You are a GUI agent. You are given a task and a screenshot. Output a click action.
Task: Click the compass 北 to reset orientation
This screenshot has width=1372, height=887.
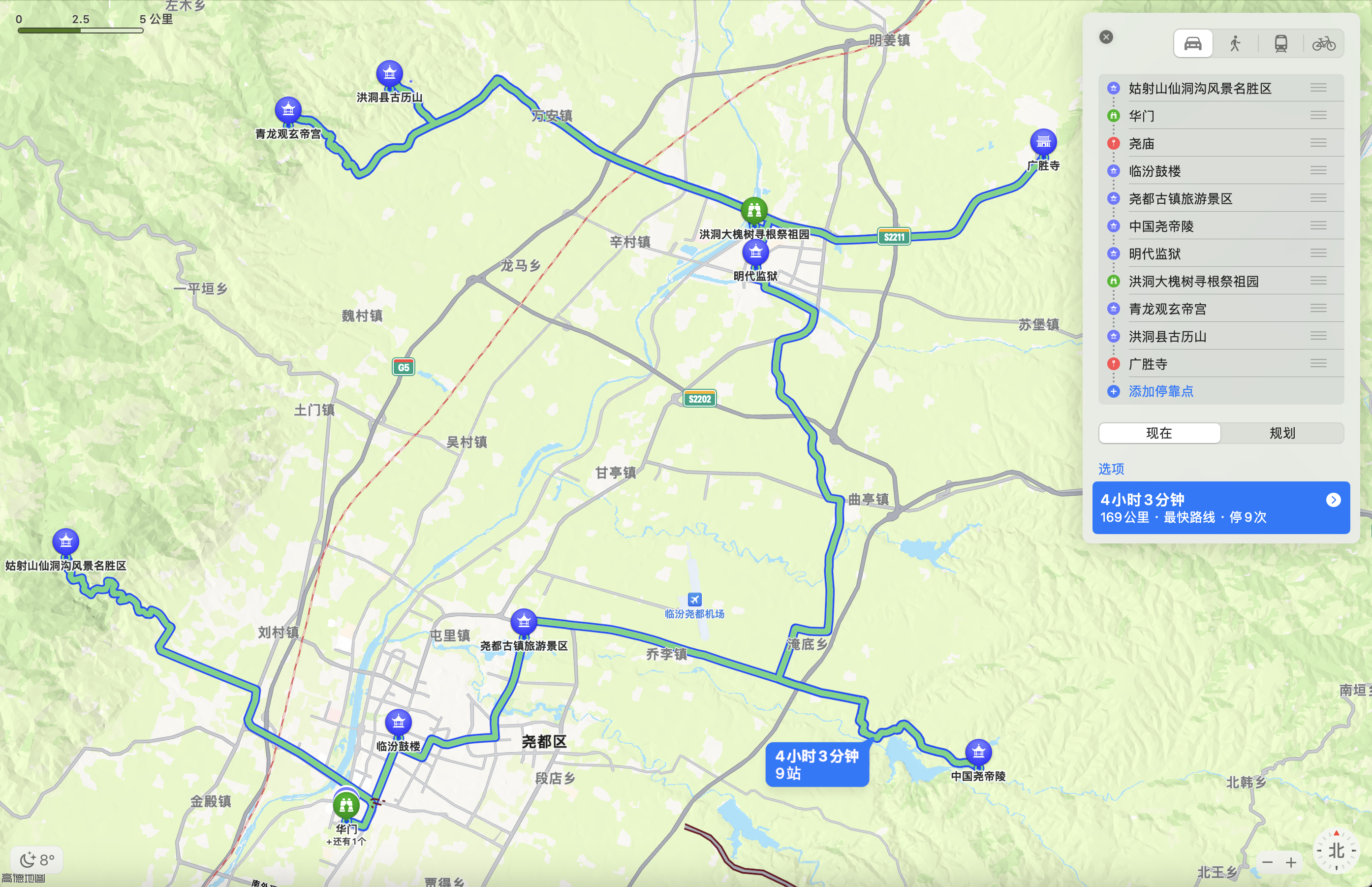pyautogui.click(x=1336, y=850)
